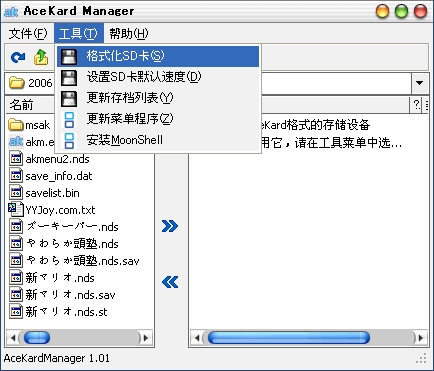Choose 更新存档列表(Y) menu entry
The height and width of the screenshot is (371, 434).
[158, 99]
